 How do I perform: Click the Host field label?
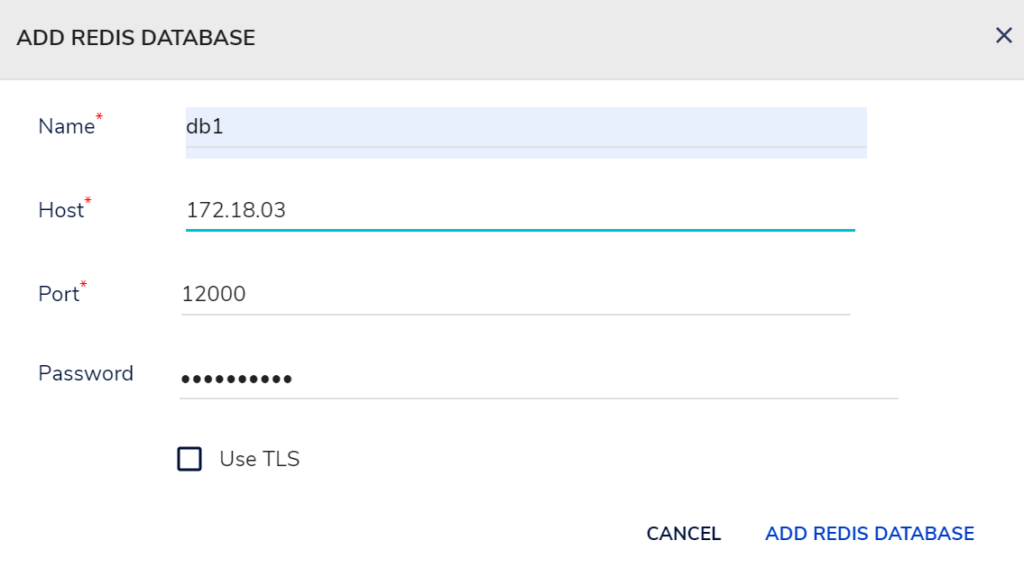(x=61, y=210)
